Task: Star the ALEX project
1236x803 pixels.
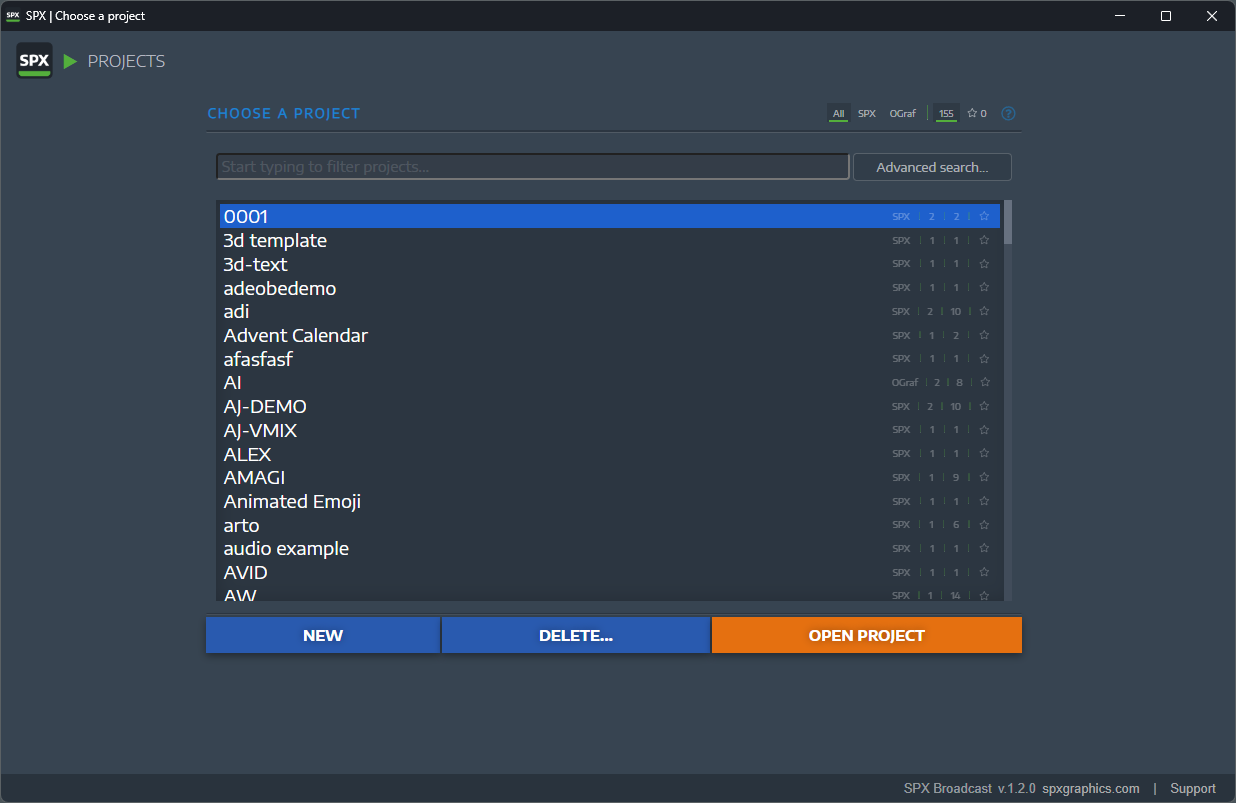Action: pyautogui.click(x=984, y=454)
